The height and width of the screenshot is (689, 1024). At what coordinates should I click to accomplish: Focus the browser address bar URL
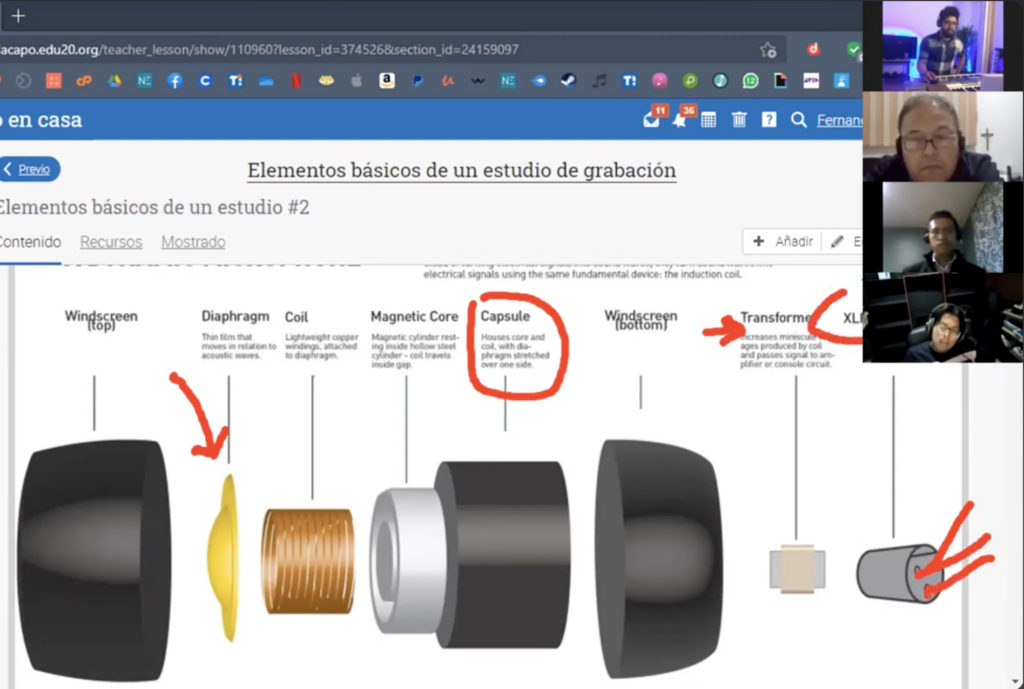[x=260, y=50]
